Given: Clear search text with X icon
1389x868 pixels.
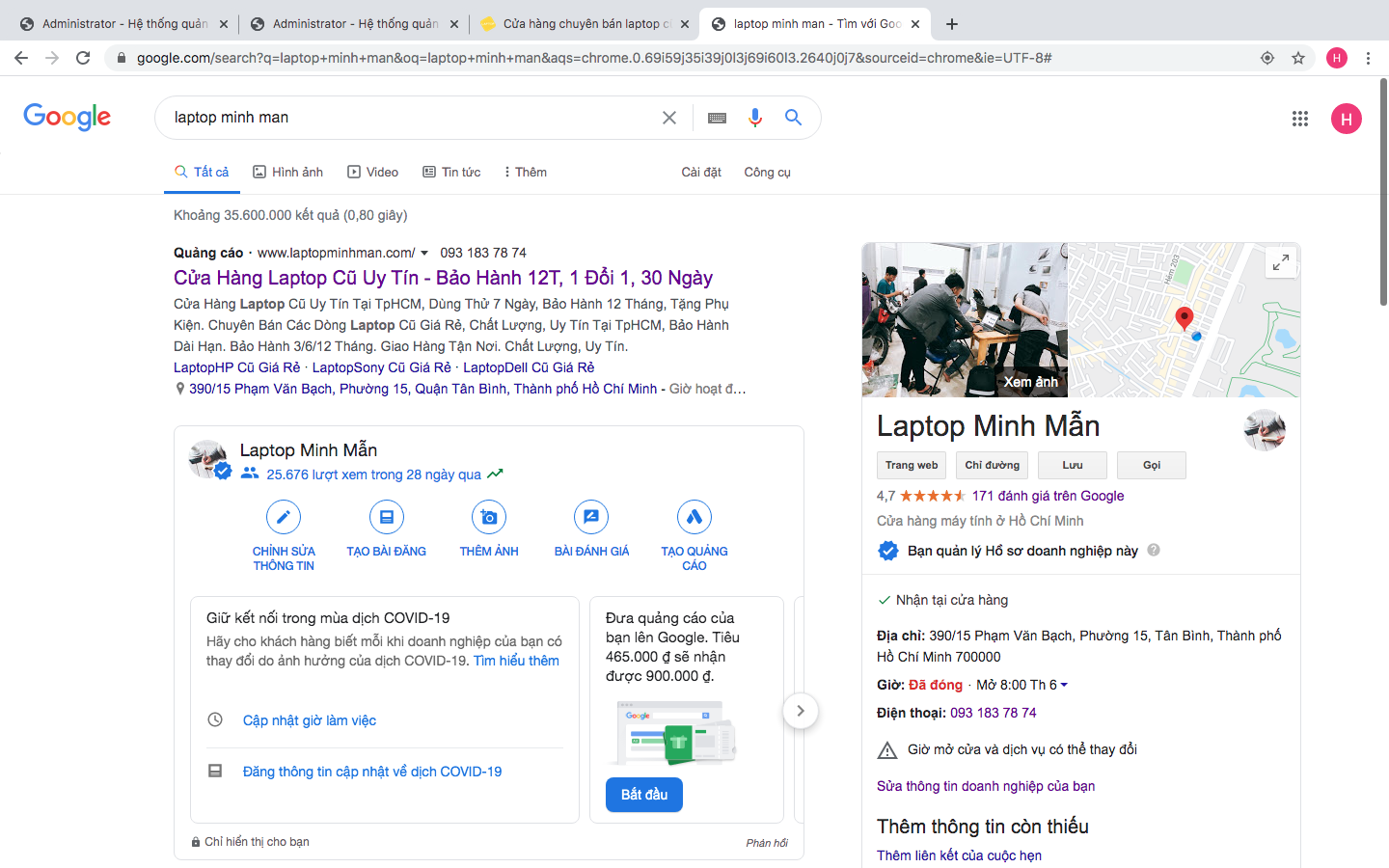Looking at the screenshot, I should click(x=669, y=118).
